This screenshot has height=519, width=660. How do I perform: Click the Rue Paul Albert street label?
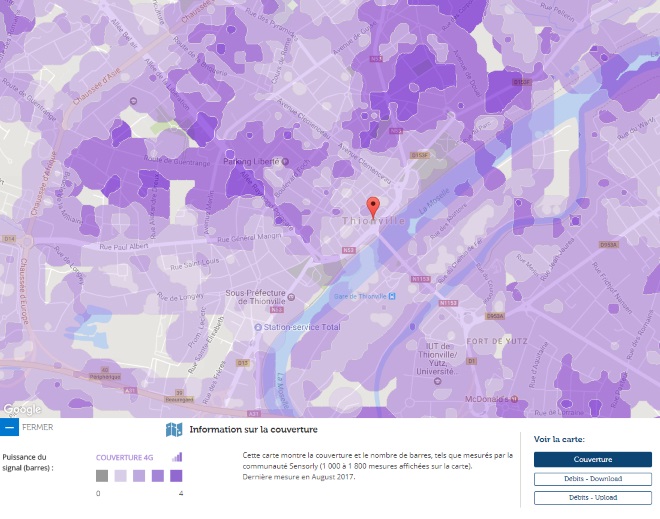pyautogui.click(x=124, y=247)
